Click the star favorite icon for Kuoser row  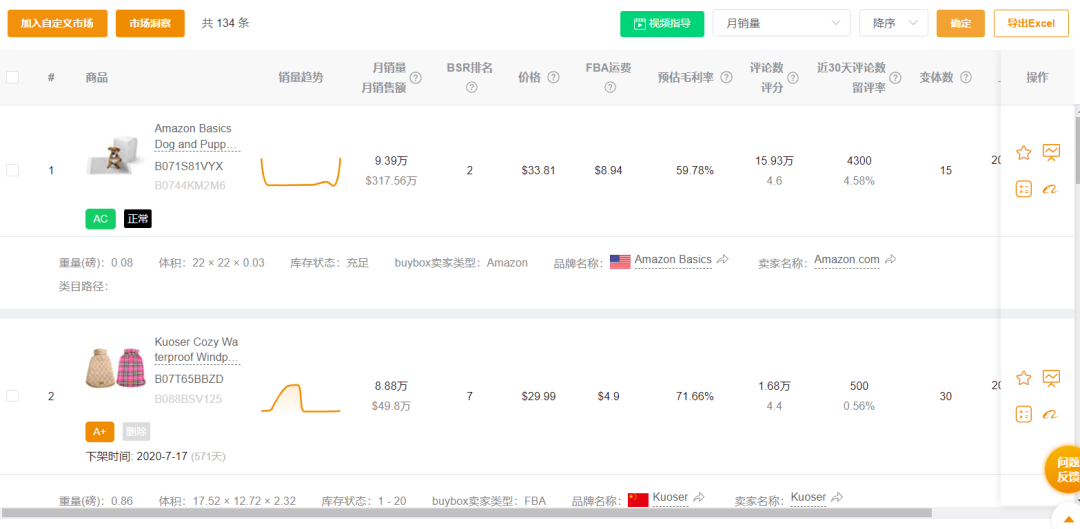coord(1024,377)
